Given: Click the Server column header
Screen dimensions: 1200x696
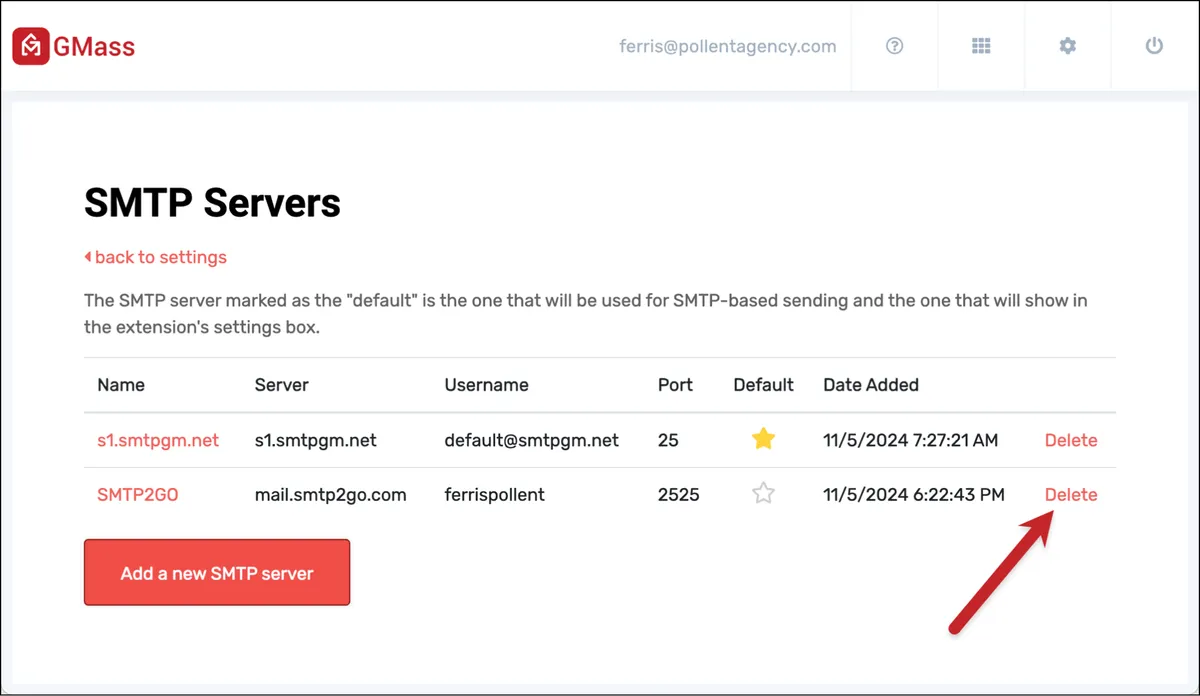Looking at the screenshot, I should (282, 385).
